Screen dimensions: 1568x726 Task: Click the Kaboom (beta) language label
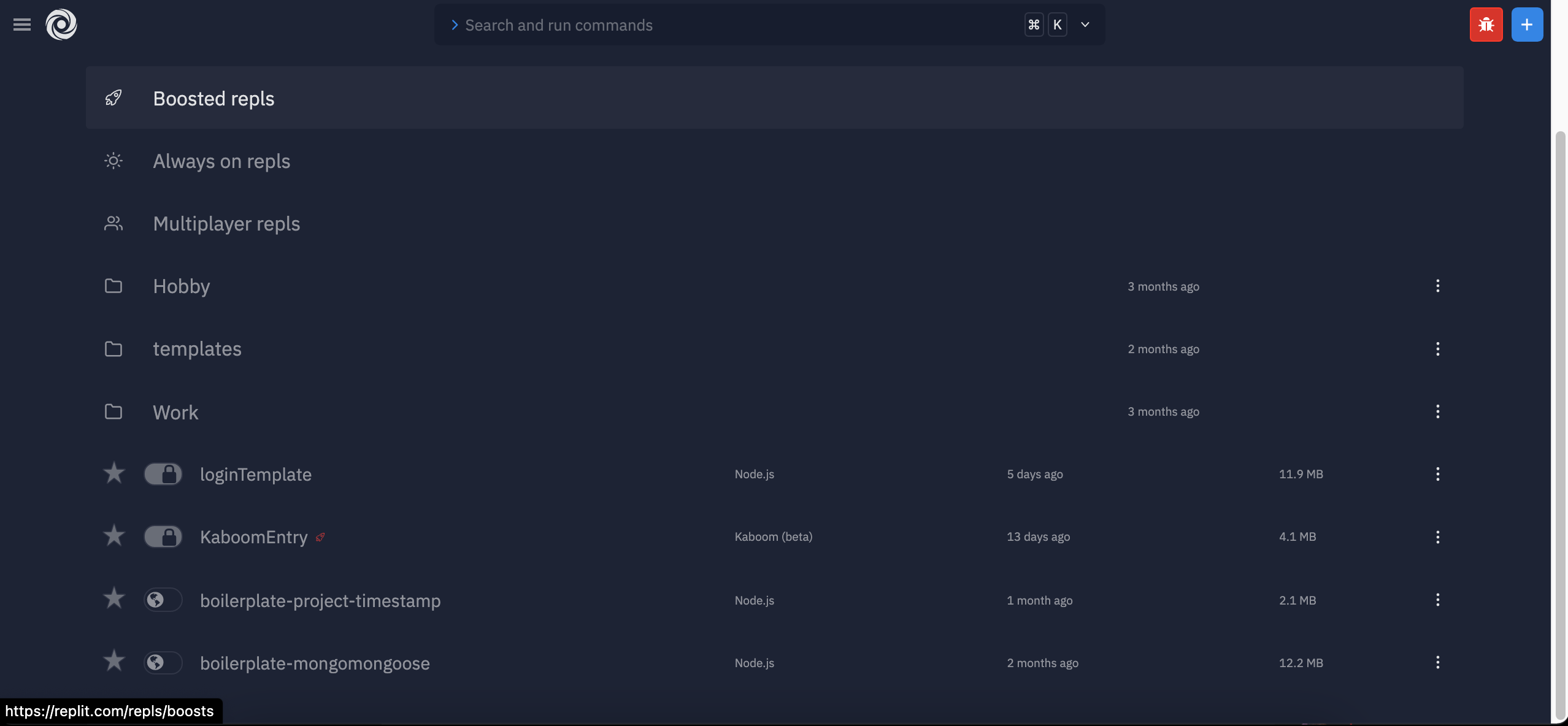[x=773, y=537]
